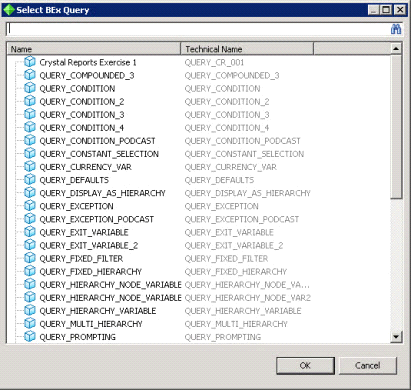Click technical name QUERY_DISPLAY_AS_HIERARCHY

(x=248, y=193)
